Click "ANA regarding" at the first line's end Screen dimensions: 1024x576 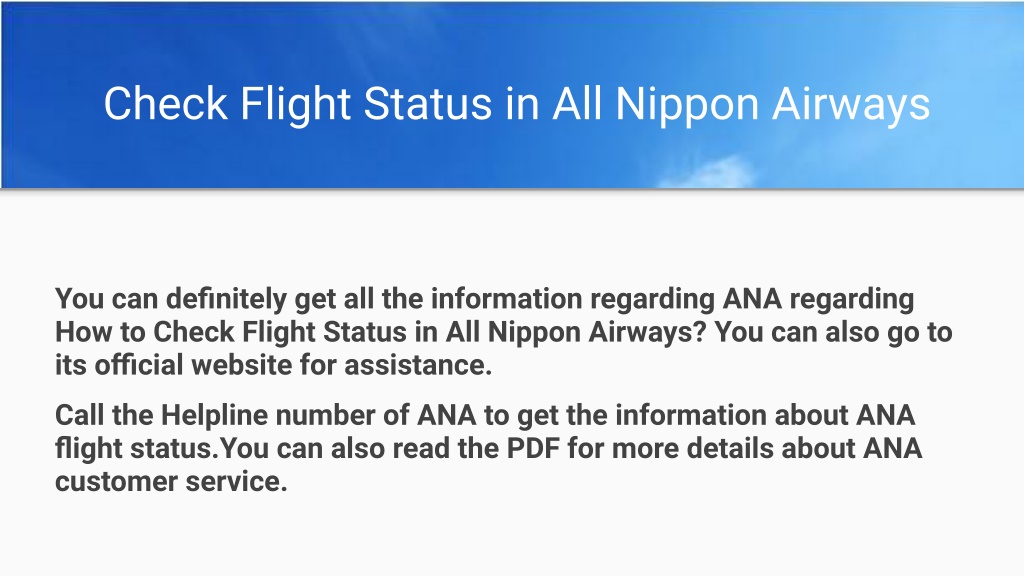(x=818, y=299)
